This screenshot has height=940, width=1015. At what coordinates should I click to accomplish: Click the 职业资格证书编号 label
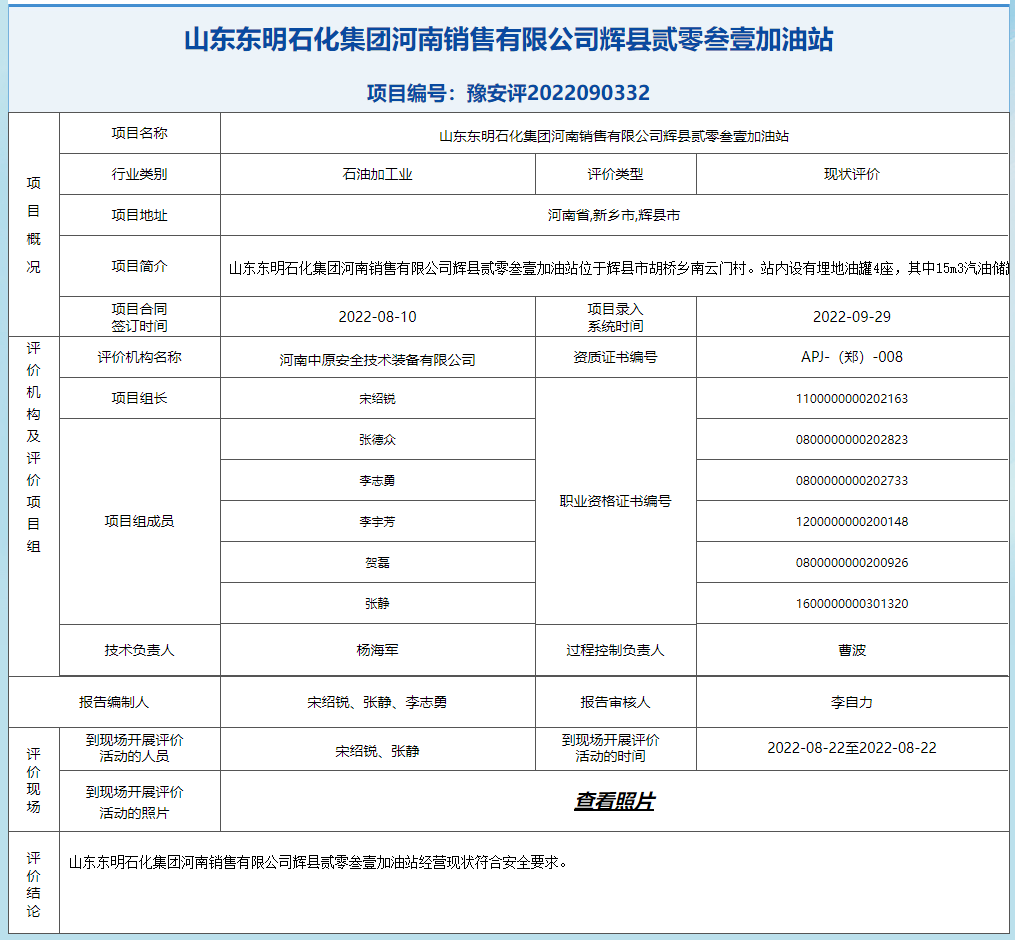(616, 501)
